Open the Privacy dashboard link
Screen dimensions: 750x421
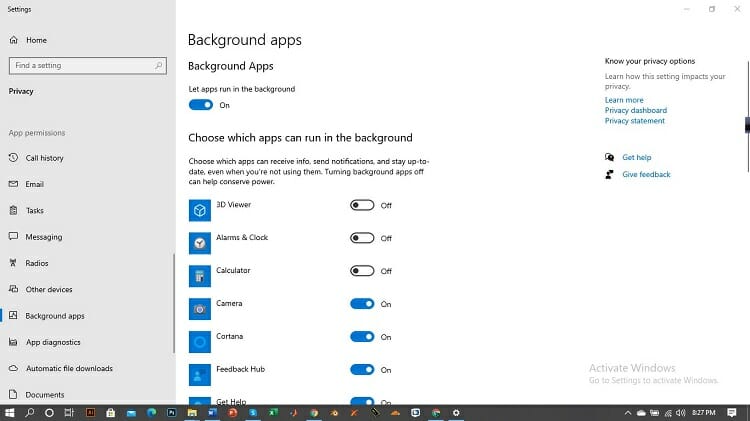[636, 111]
